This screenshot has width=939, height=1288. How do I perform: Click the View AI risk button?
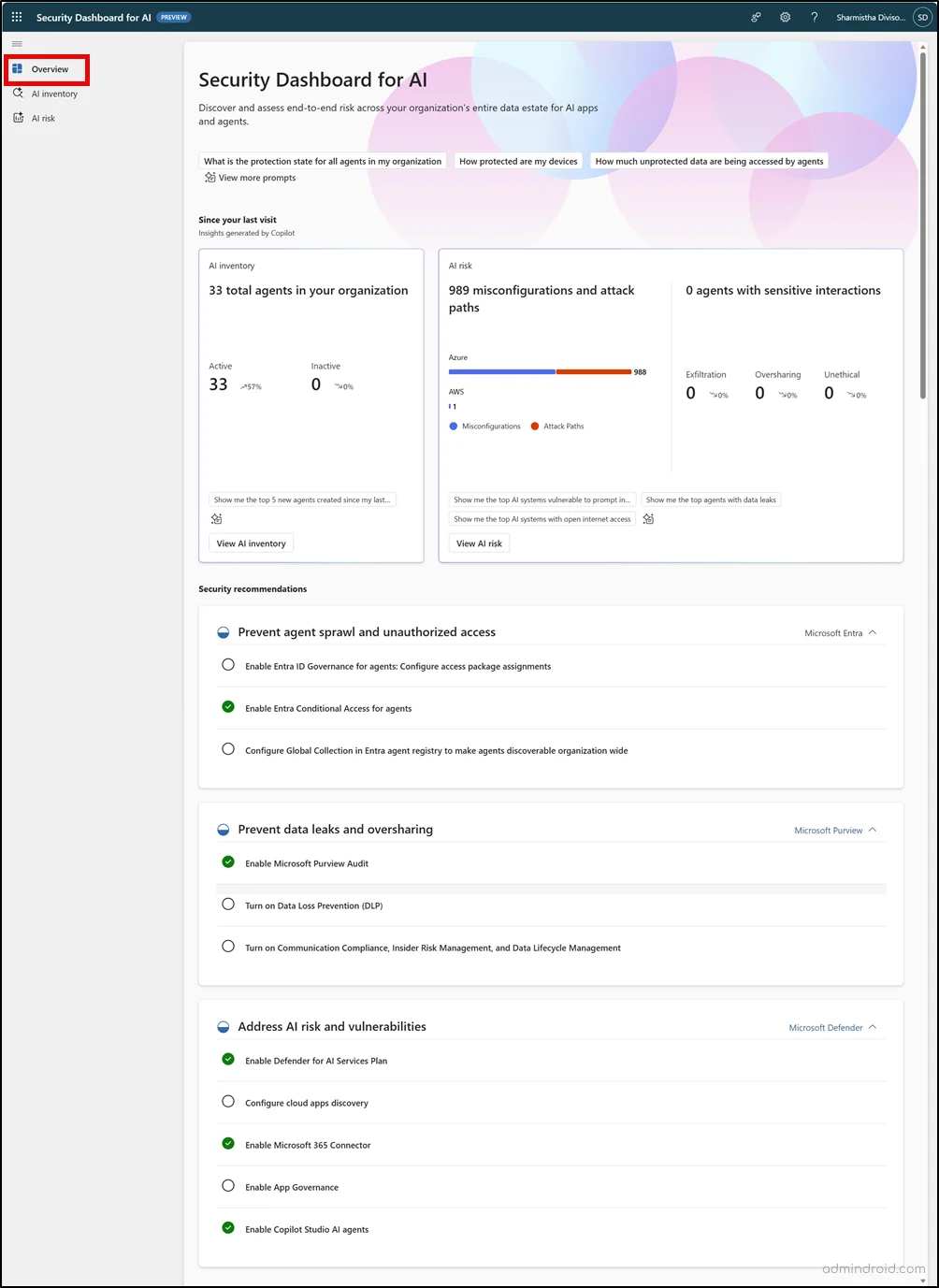click(x=479, y=543)
